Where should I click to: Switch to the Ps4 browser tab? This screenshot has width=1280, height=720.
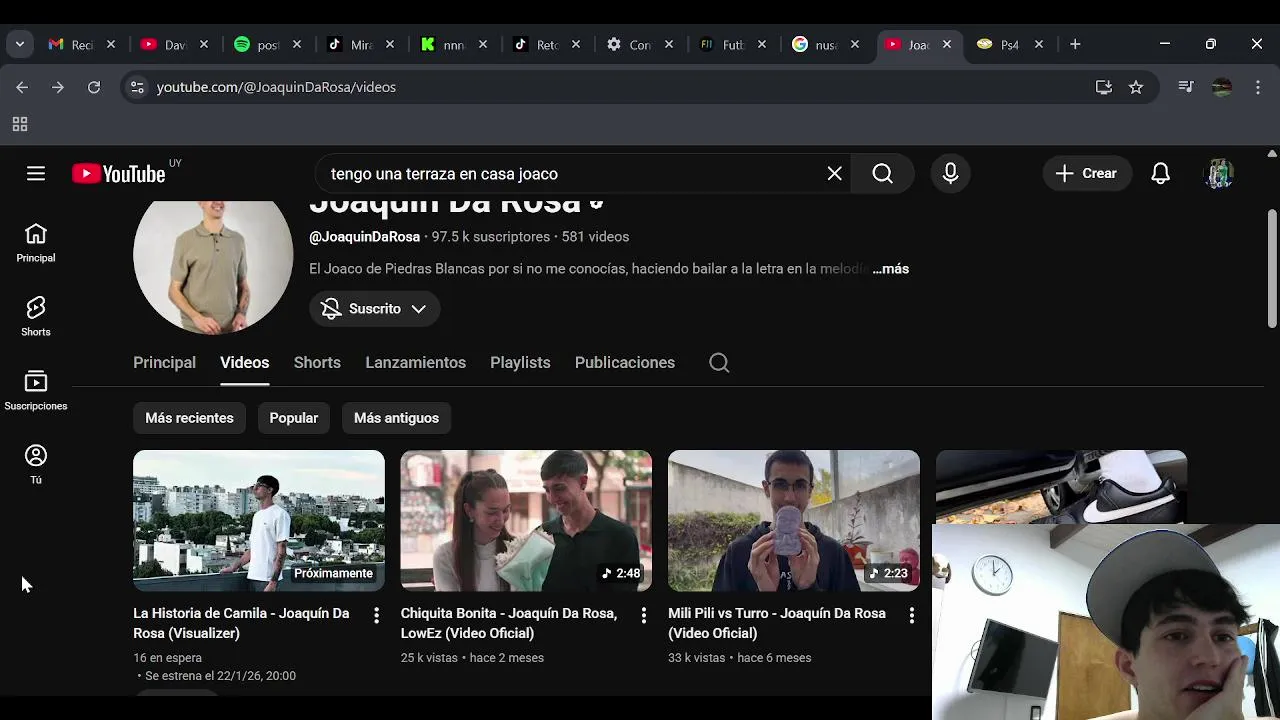tap(1000, 45)
